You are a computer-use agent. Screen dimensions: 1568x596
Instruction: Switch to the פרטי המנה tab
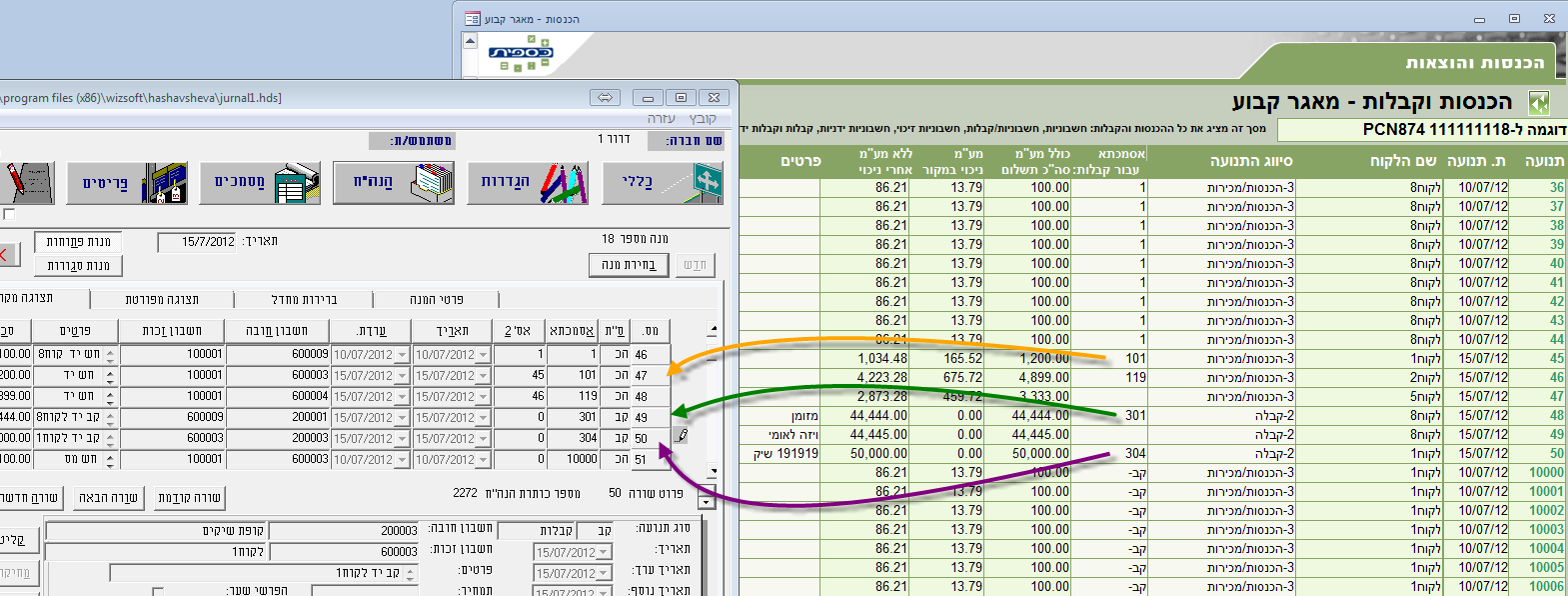click(x=436, y=299)
